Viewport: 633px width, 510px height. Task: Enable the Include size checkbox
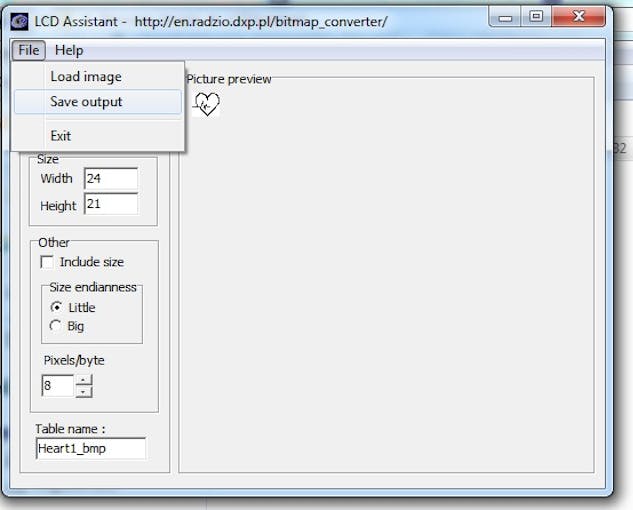click(47, 262)
